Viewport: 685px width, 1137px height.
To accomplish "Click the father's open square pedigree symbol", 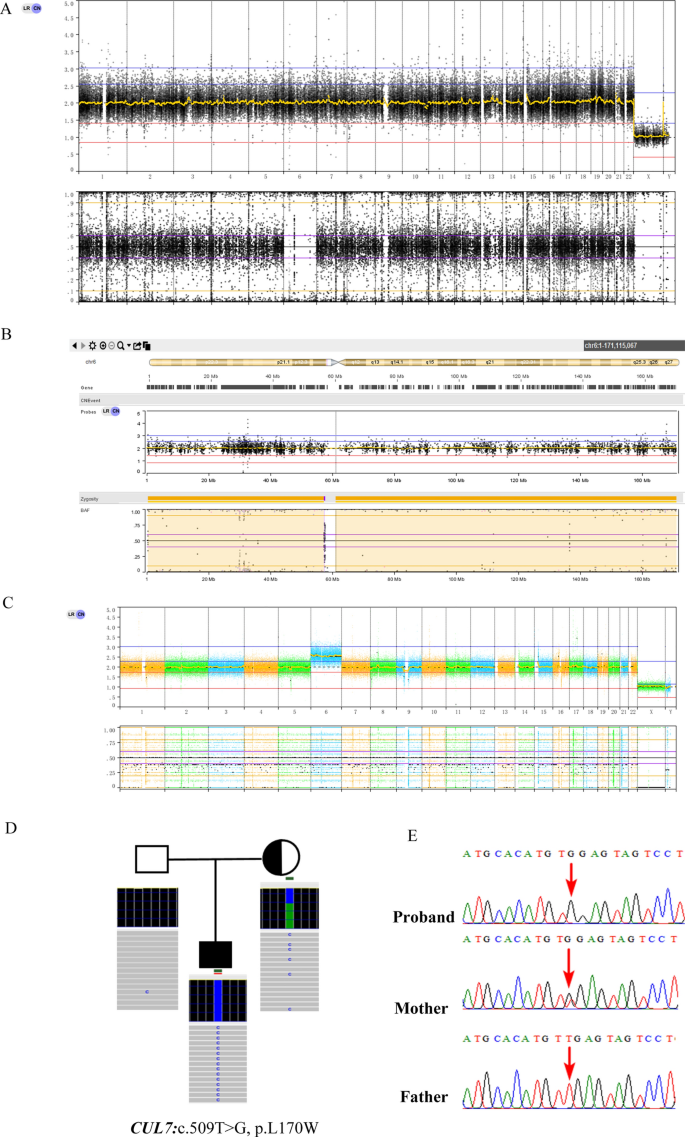I will click(x=151, y=859).
